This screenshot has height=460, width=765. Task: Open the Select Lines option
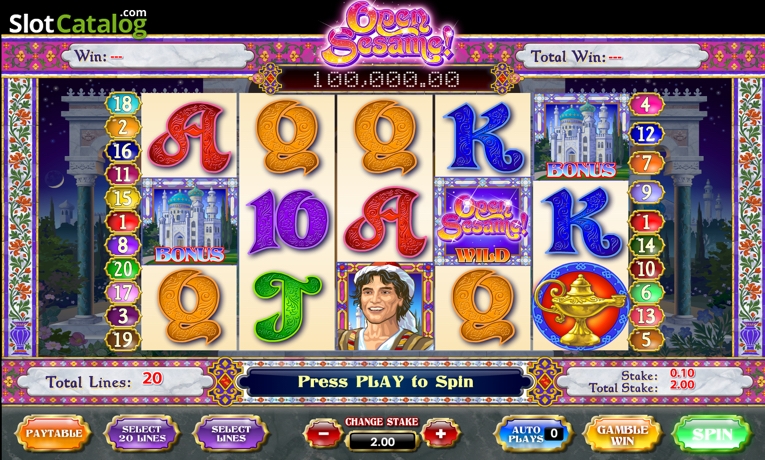[231, 433]
